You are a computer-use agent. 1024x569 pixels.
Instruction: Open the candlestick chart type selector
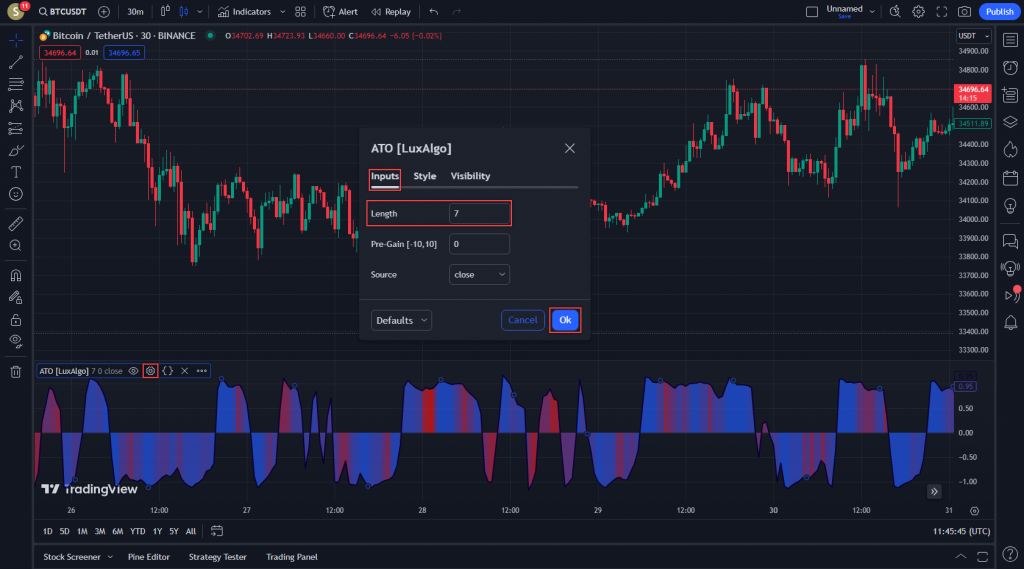click(184, 12)
